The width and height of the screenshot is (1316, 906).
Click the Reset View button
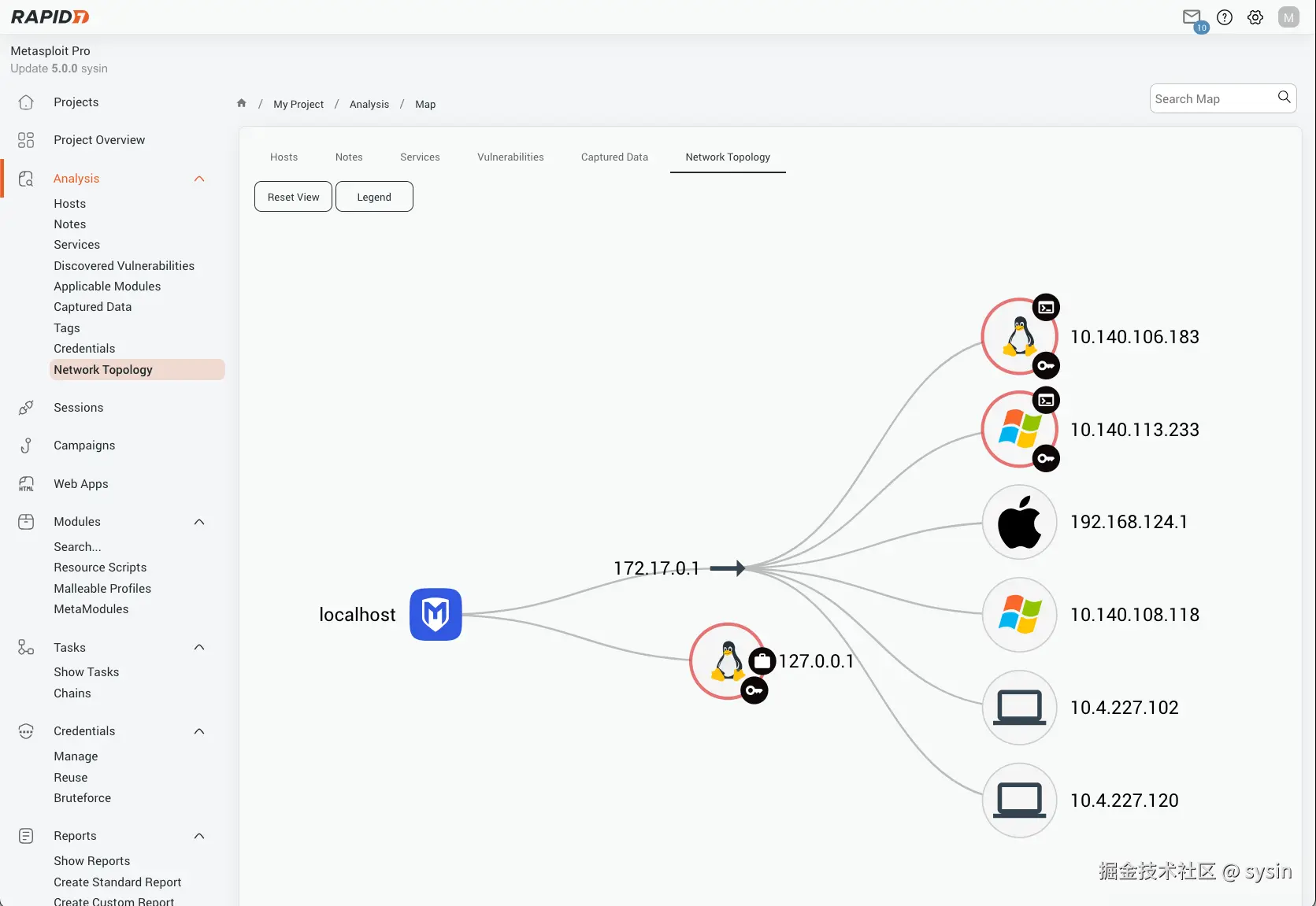coord(292,196)
